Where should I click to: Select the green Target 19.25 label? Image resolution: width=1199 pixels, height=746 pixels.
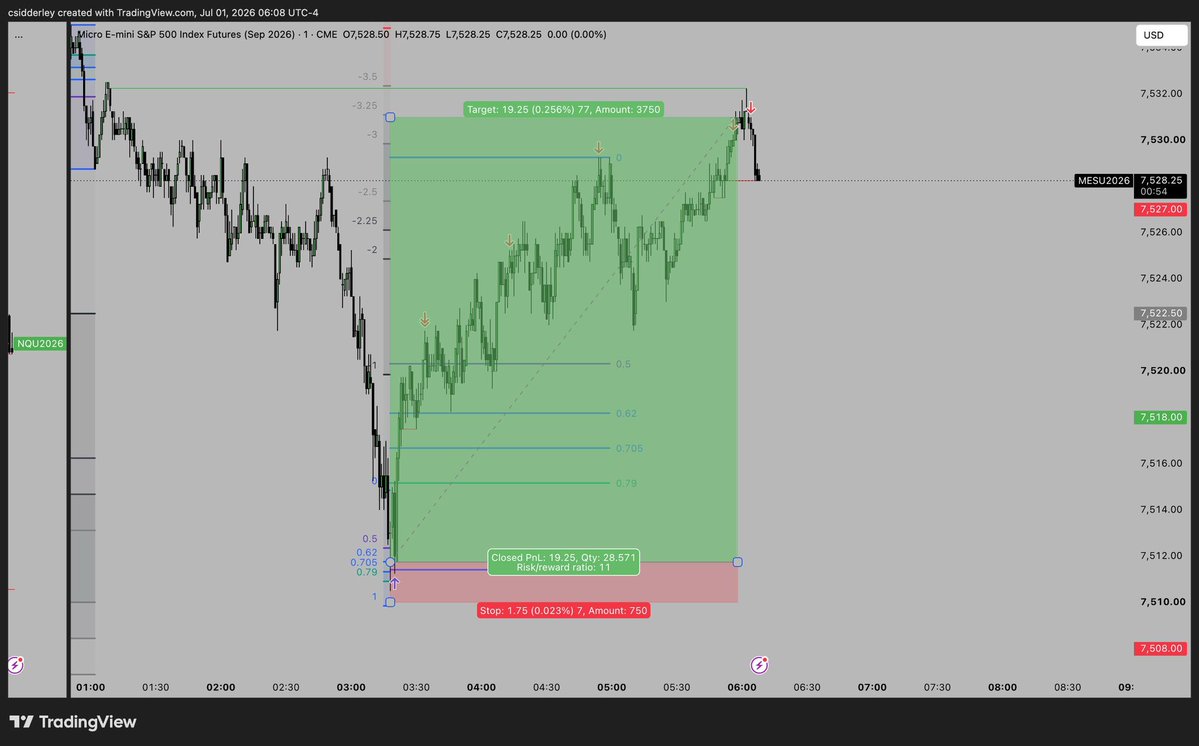(x=563, y=109)
